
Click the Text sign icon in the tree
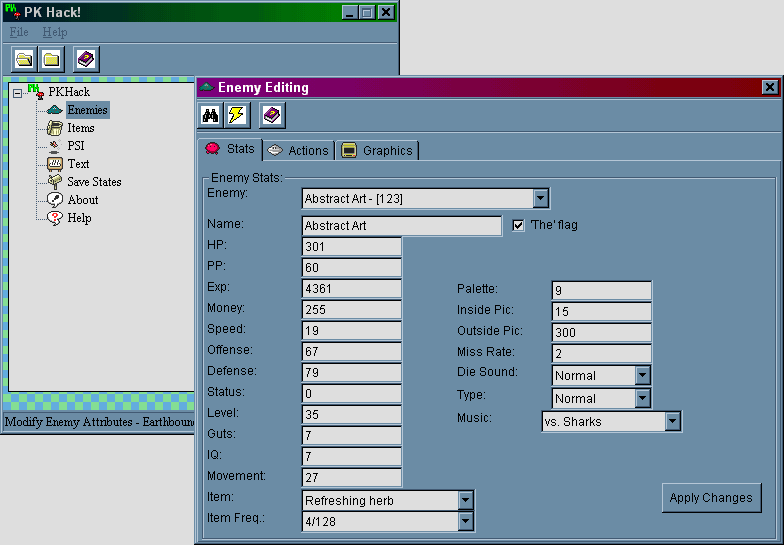coord(54,164)
